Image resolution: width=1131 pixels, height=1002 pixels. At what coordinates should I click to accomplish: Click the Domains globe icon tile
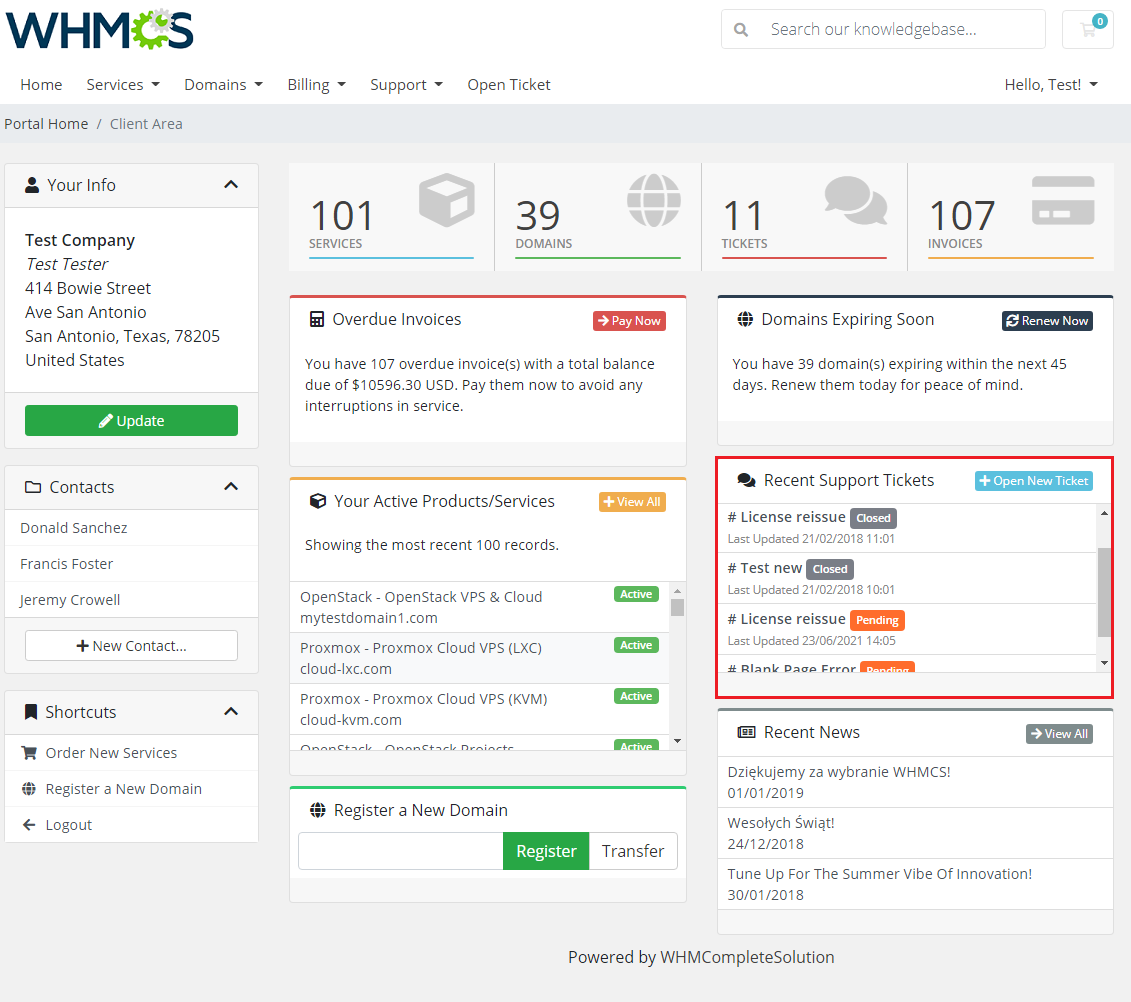coord(653,200)
